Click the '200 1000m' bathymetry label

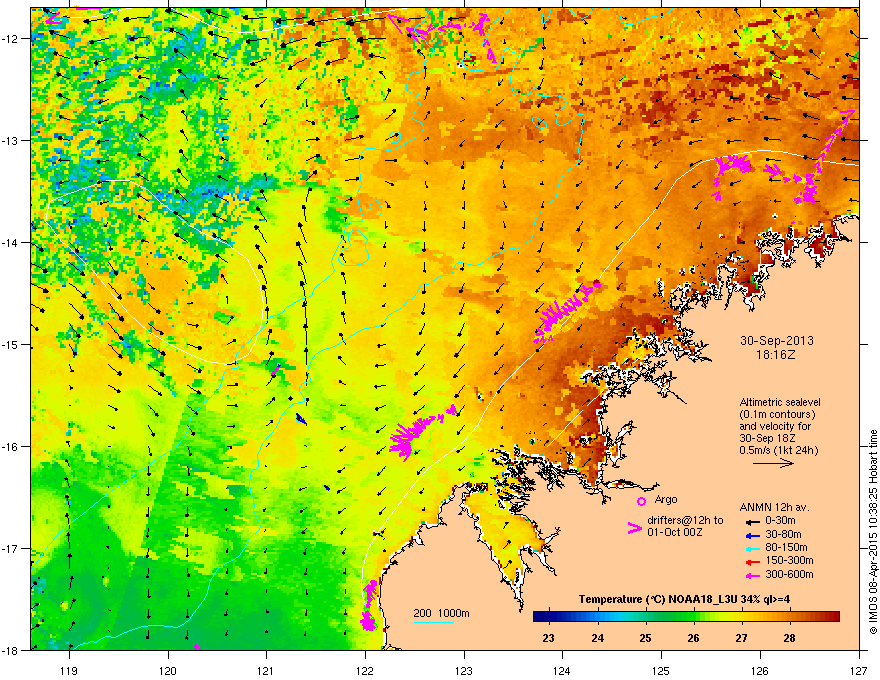coord(442,613)
